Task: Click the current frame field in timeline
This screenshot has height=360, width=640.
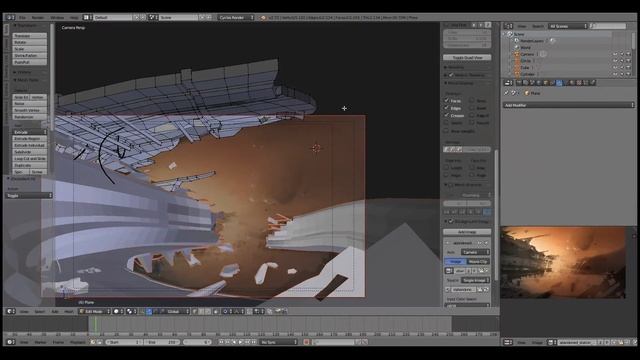Action: (x=197, y=342)
